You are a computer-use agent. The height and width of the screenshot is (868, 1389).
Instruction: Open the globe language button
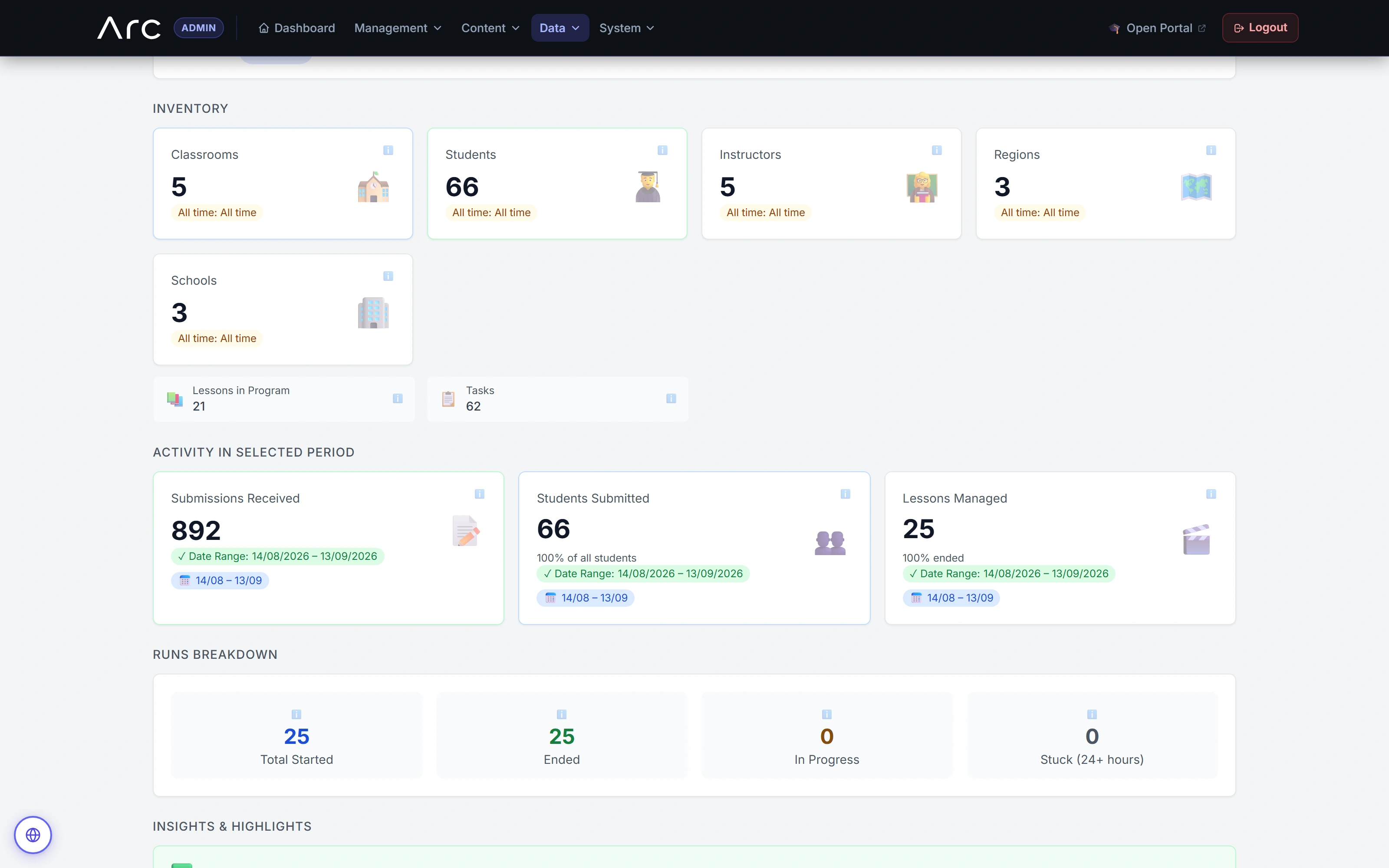33,835
